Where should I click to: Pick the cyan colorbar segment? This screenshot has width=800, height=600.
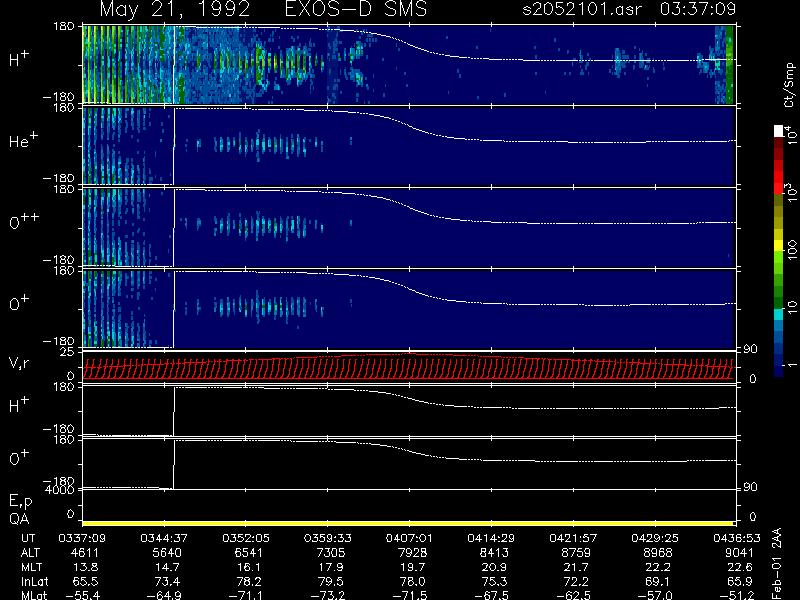pyautogui.click(x=779, y=314)
